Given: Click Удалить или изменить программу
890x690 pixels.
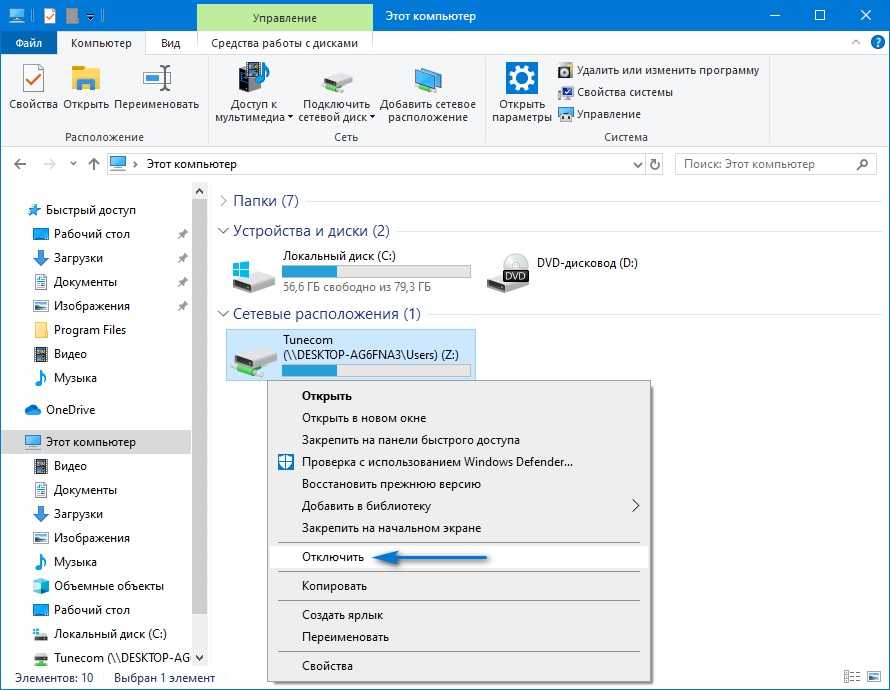Looking at the screenshot, I should [x=667, y=70].
